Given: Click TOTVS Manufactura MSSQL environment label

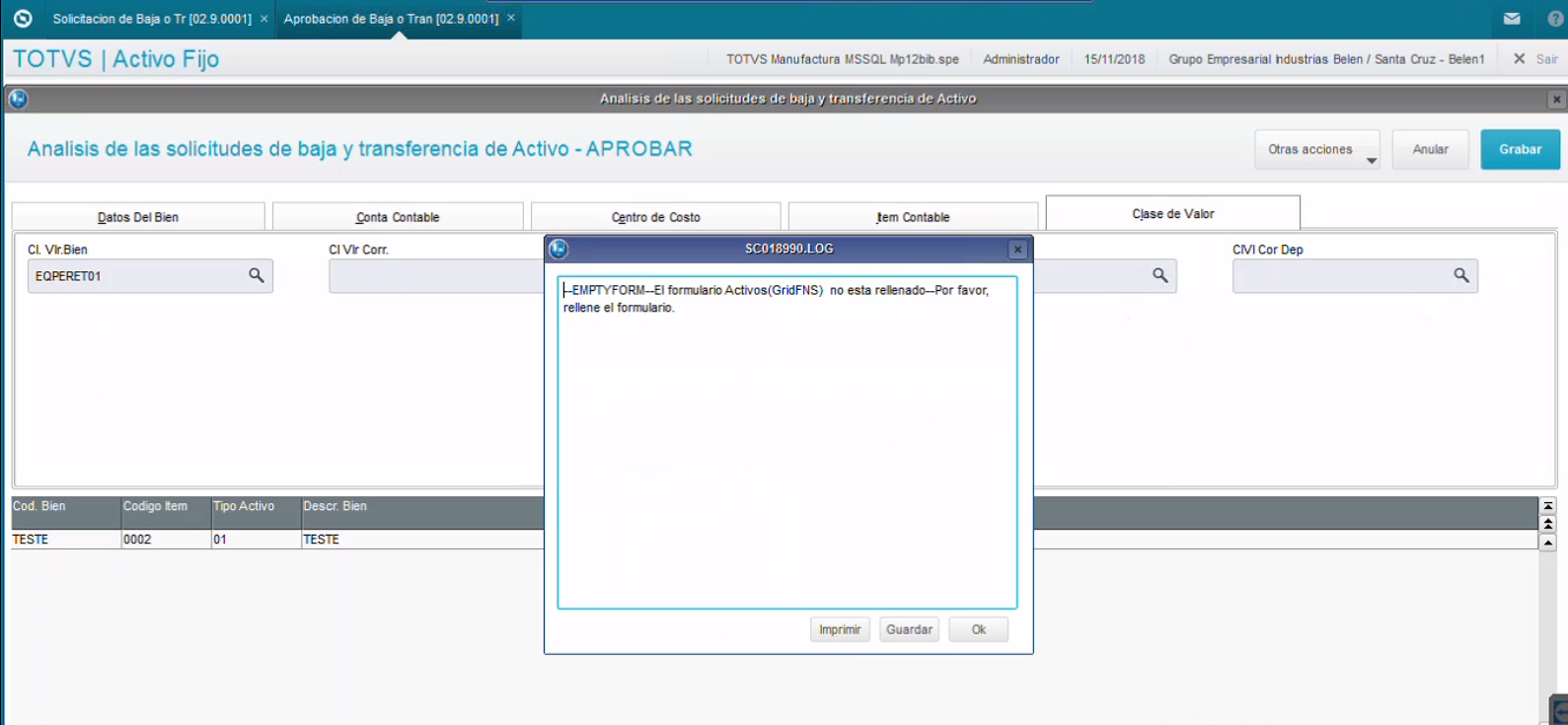Looking at the screenshot, I should point(843,59).
